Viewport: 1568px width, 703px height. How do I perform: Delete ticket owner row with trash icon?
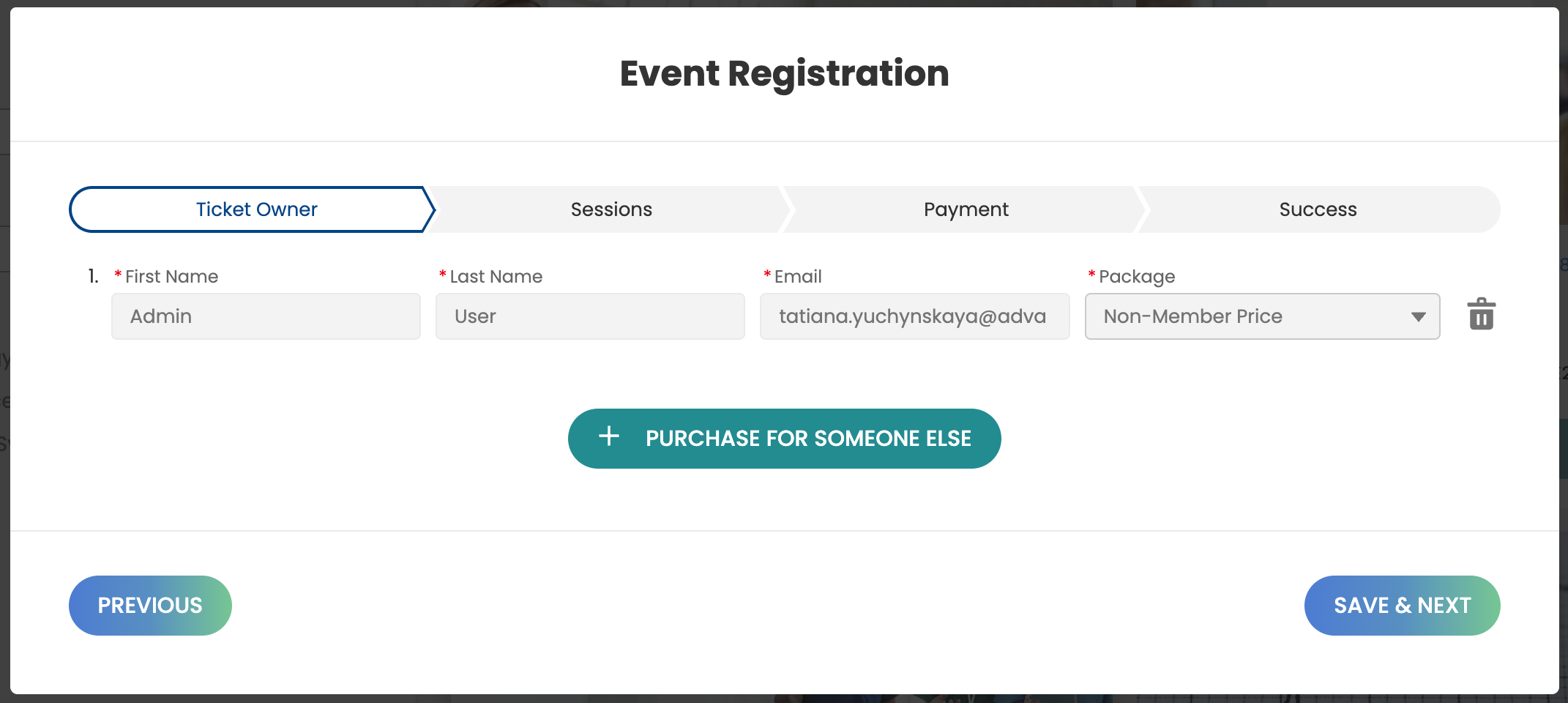tap(1481, 315)
